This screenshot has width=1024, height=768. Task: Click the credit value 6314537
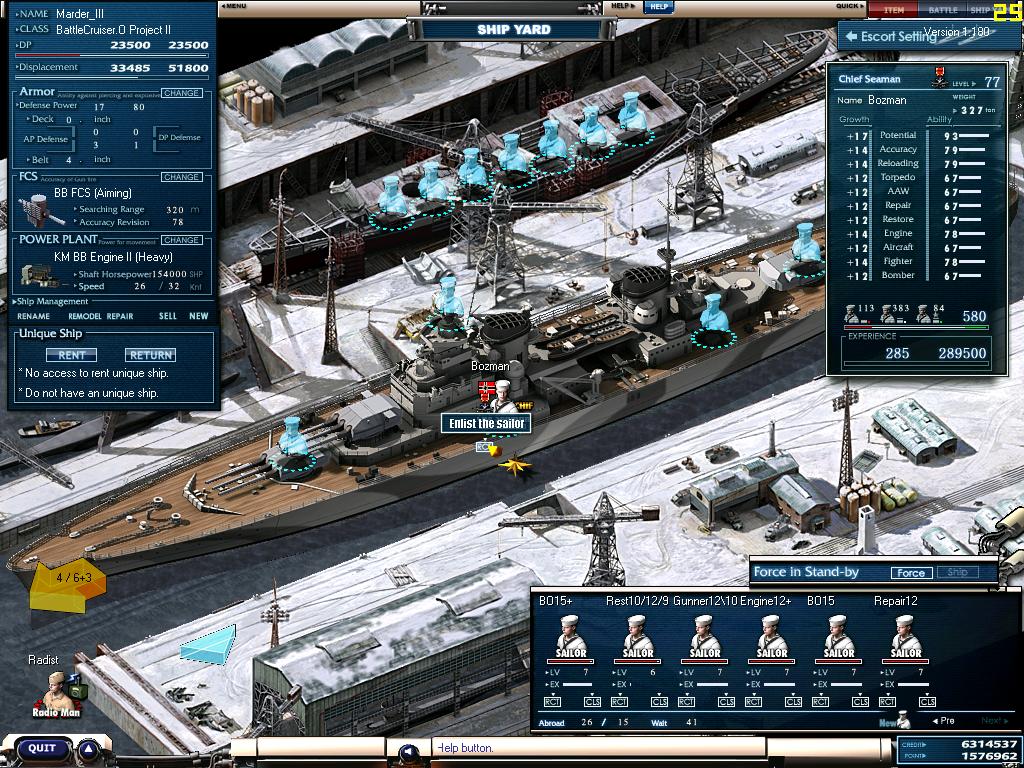pyautogui.click(x=989, y=744)
